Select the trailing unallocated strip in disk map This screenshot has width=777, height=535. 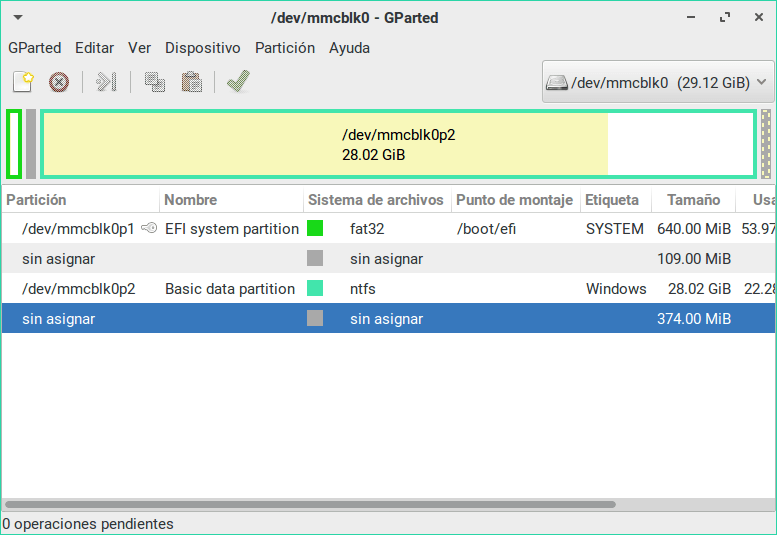pyautogui.click(x=766, y=144)
